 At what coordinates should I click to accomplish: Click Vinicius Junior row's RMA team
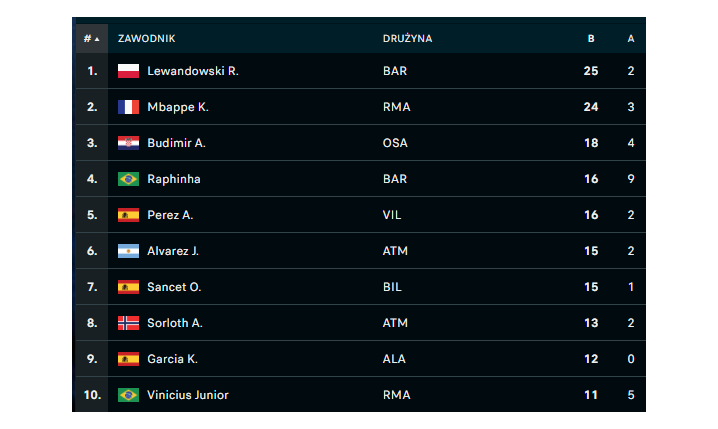coord(397,395)
